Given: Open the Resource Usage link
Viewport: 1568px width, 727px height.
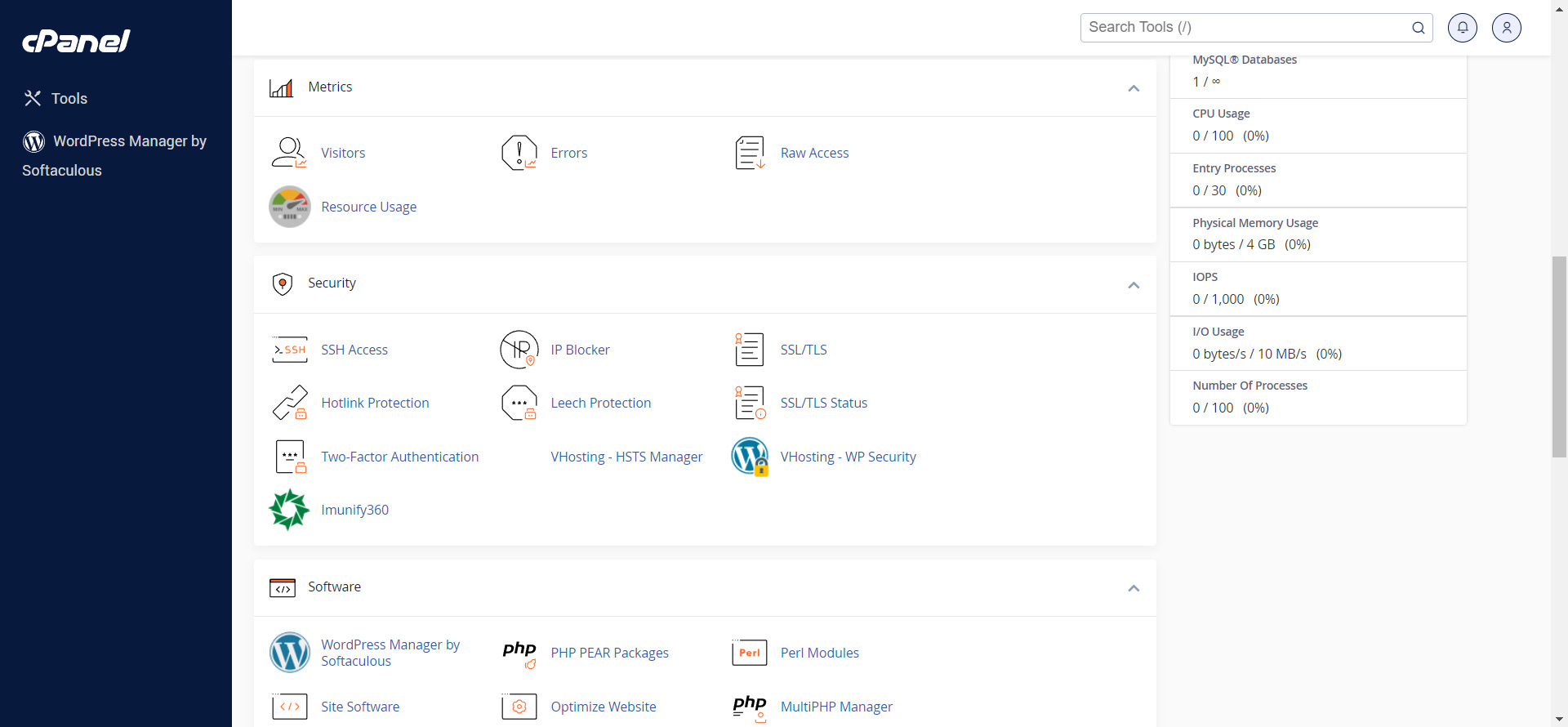Looking at the screenshot, I should 368,207.
